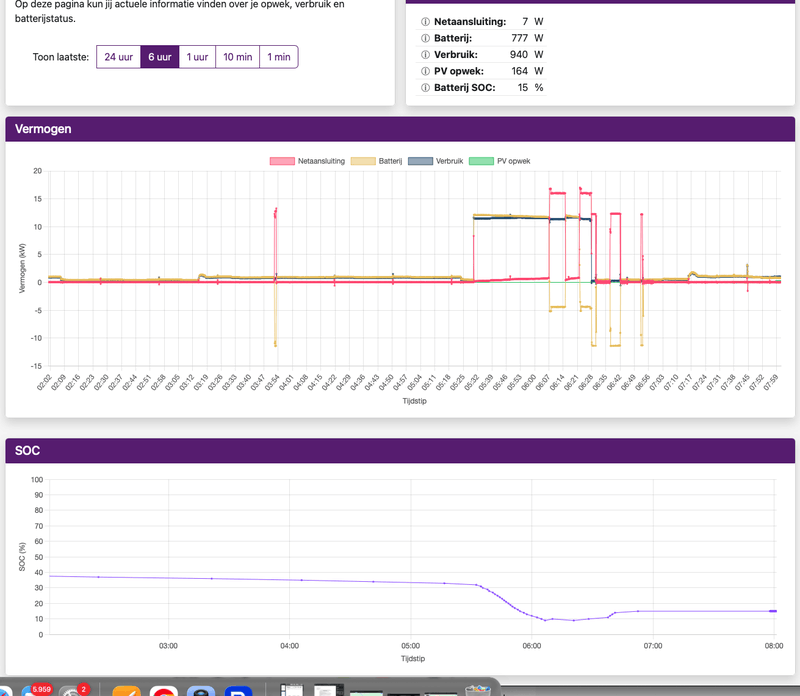
Task: Select the PV opwek value 164 W
Action: click(x=527, y=71)
